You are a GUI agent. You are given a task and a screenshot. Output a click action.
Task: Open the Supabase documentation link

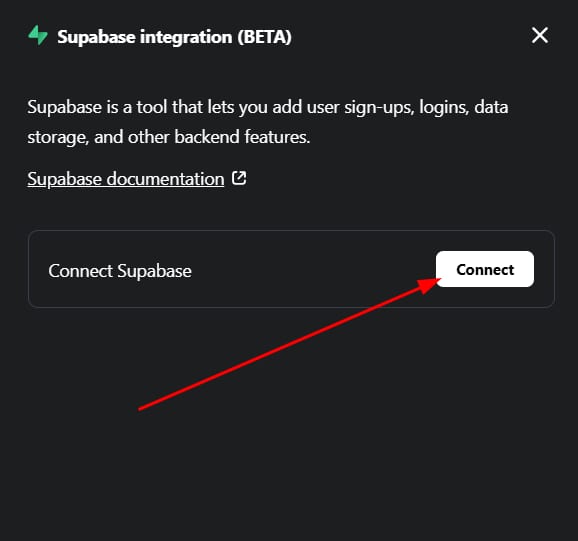coord(126,179)
